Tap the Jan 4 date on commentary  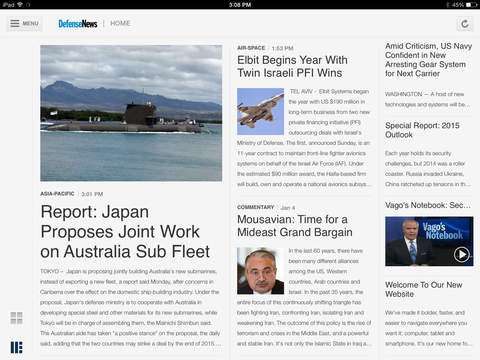coord(288,208)
